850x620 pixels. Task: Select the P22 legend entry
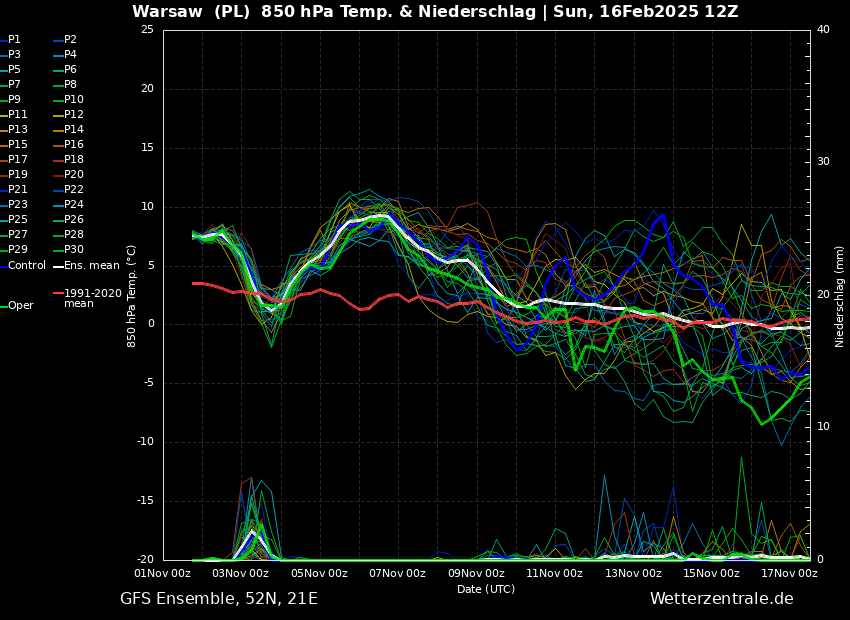point(73,190)
